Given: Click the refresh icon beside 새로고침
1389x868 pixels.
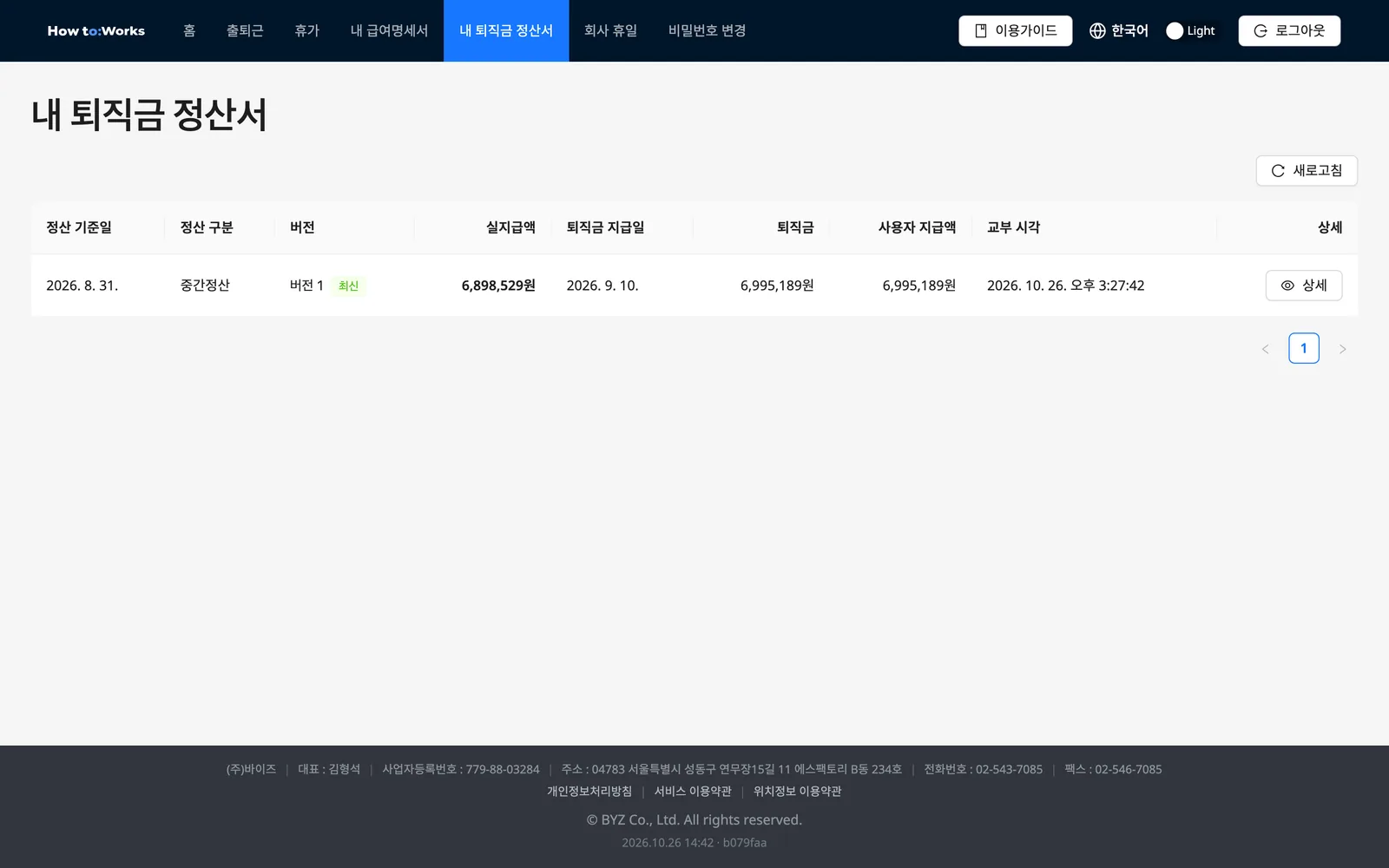Looking at the screenshot, I should pos(1278,171).
